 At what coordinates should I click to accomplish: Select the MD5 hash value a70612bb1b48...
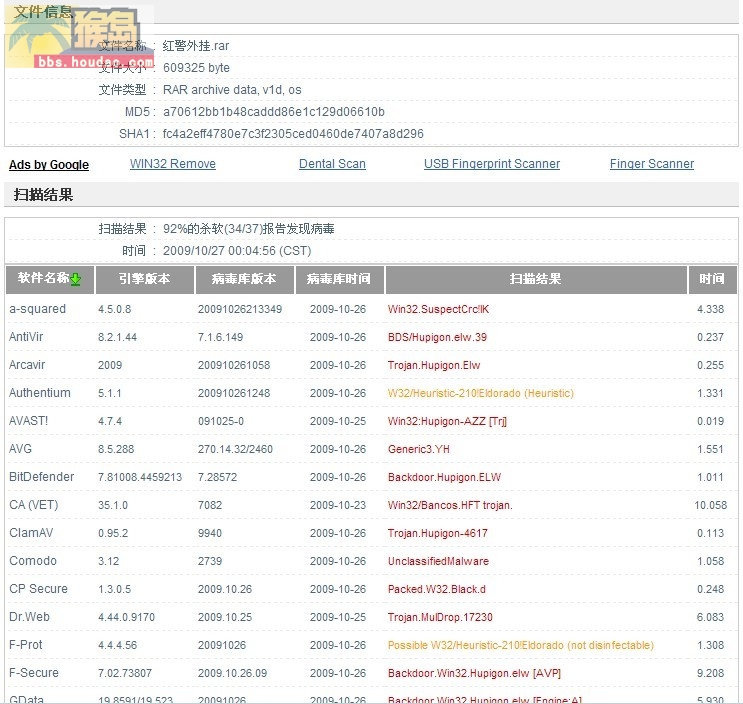273,112
